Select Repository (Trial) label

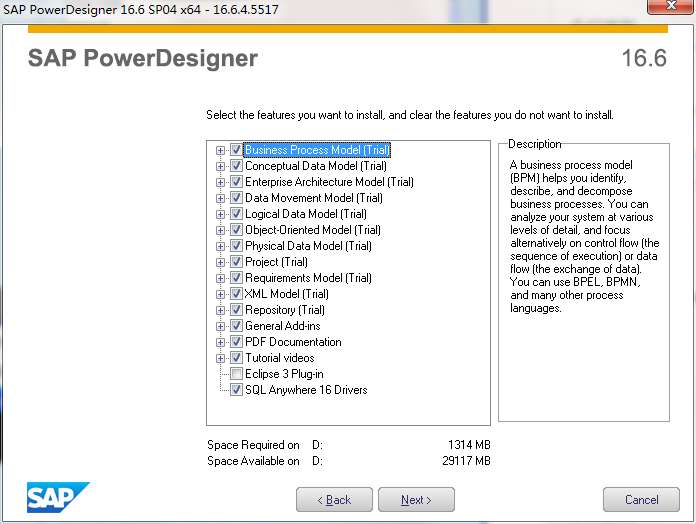[285, 310]
